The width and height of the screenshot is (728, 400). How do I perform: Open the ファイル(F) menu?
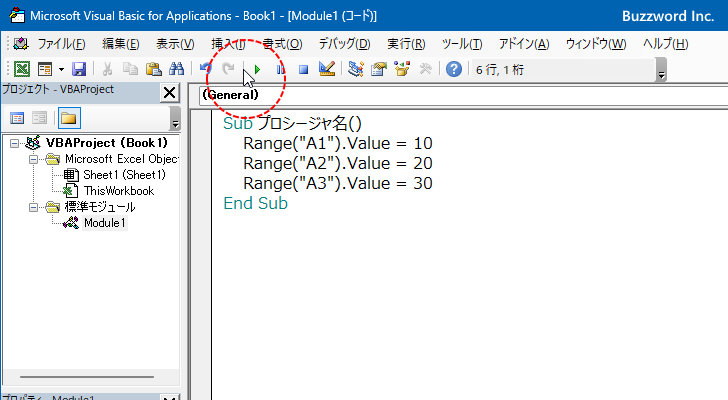61,44
